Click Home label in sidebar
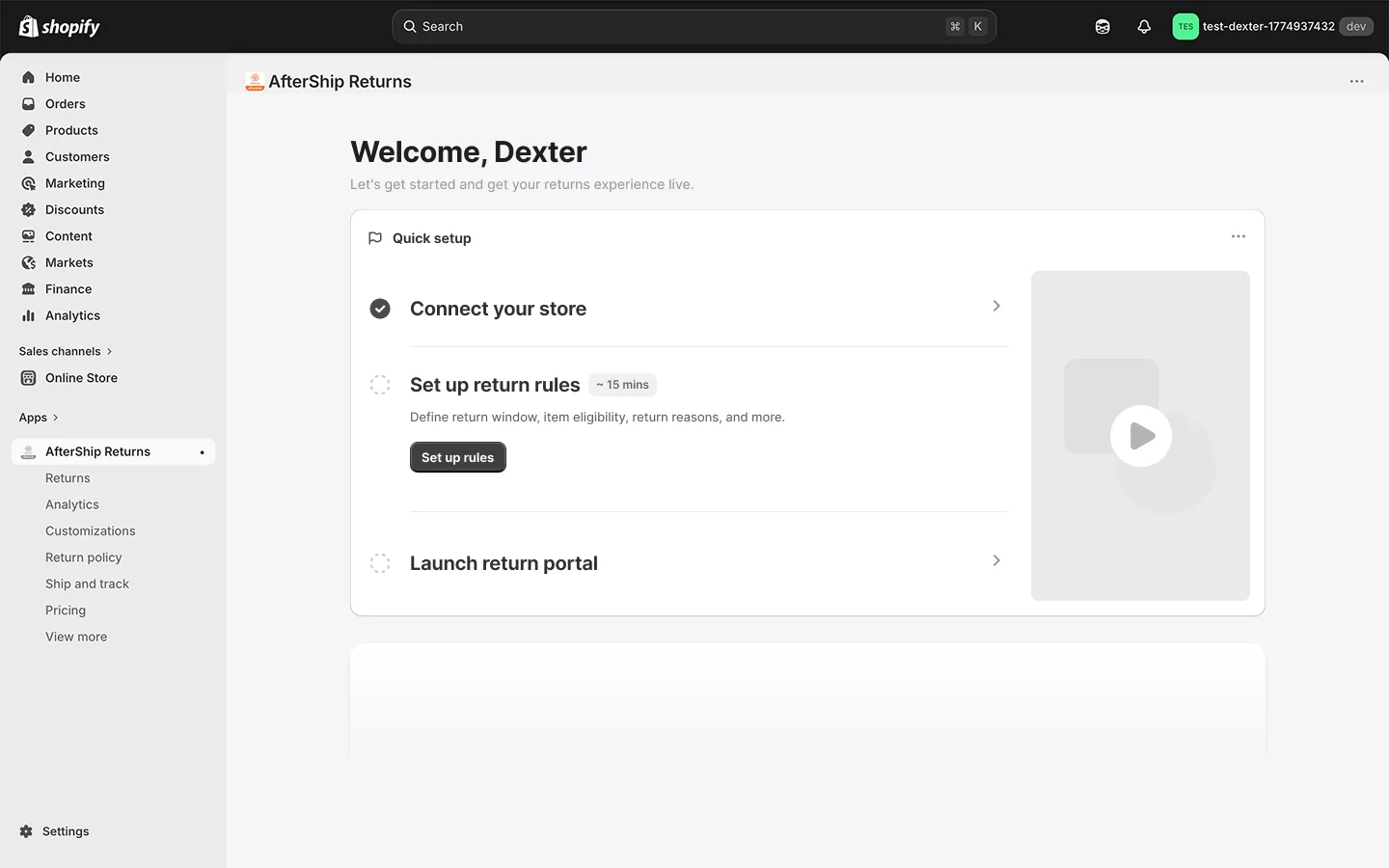The height and width of the screenshot is (868, 1389). point(63,77)
